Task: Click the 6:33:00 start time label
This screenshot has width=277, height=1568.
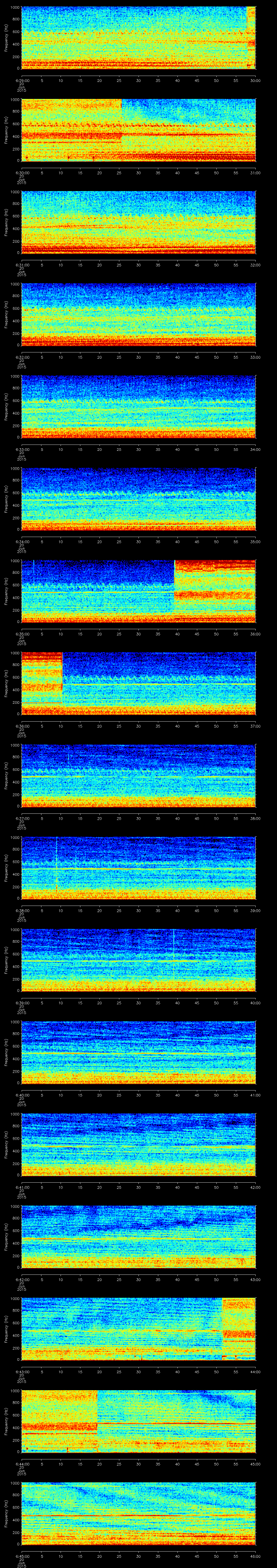Action: 22,449
